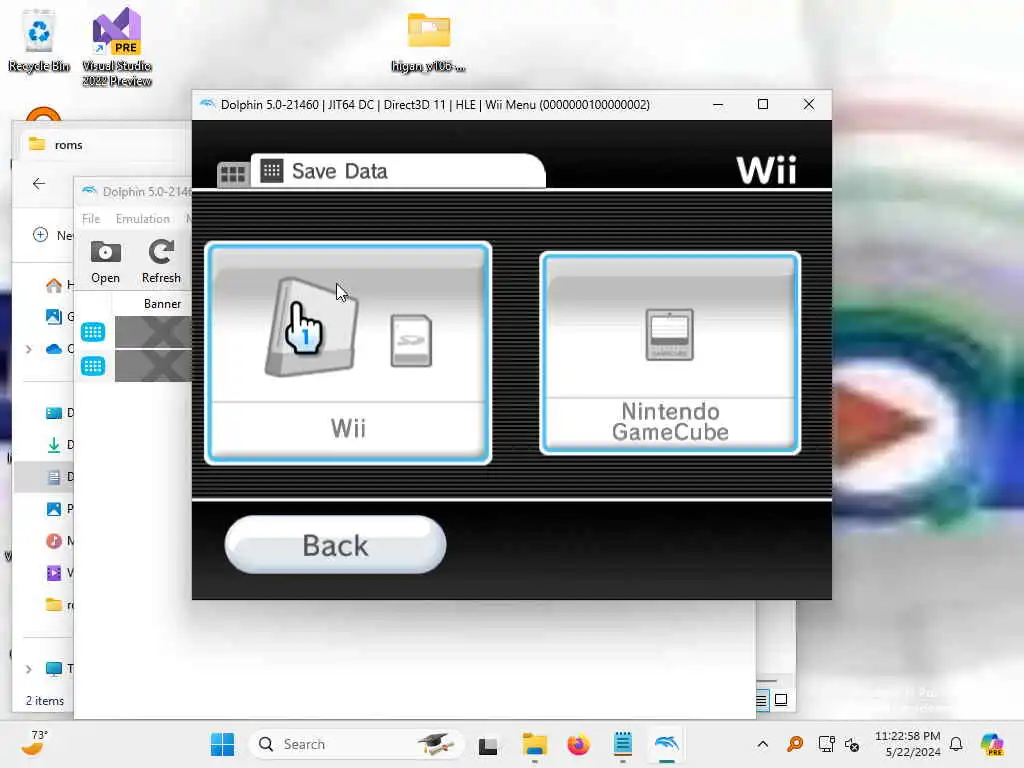Open the Windows Start menu
Screen dimensions: 1024x768
[x=223, y=744]
